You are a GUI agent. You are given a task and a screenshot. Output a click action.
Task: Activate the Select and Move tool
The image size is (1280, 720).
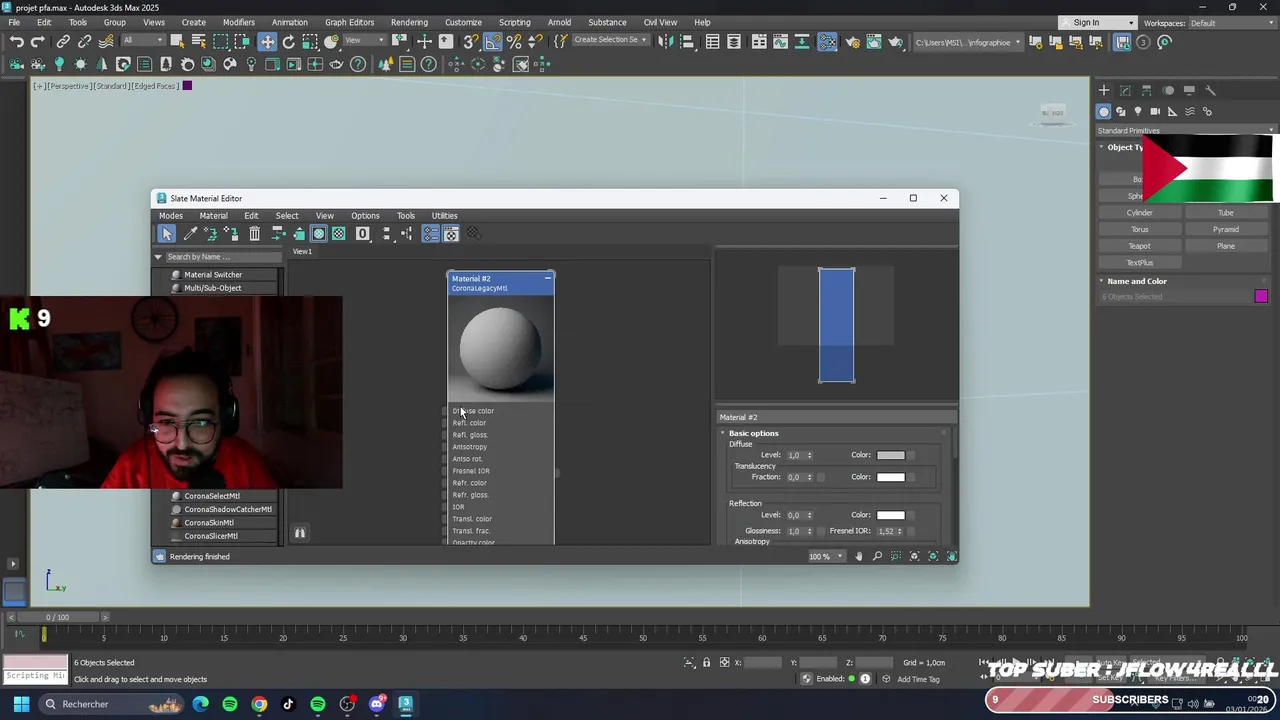click(267, 42)
